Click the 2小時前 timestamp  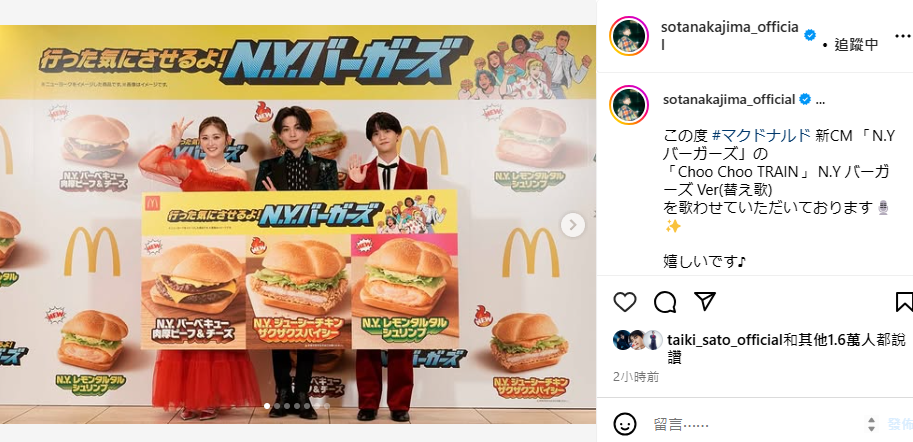point(636,377)
